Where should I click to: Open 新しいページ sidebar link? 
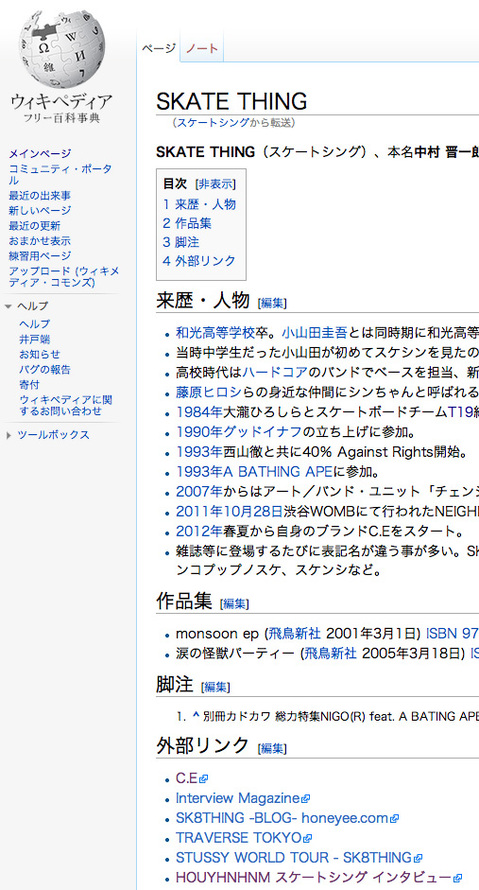[x=40, y=211]
